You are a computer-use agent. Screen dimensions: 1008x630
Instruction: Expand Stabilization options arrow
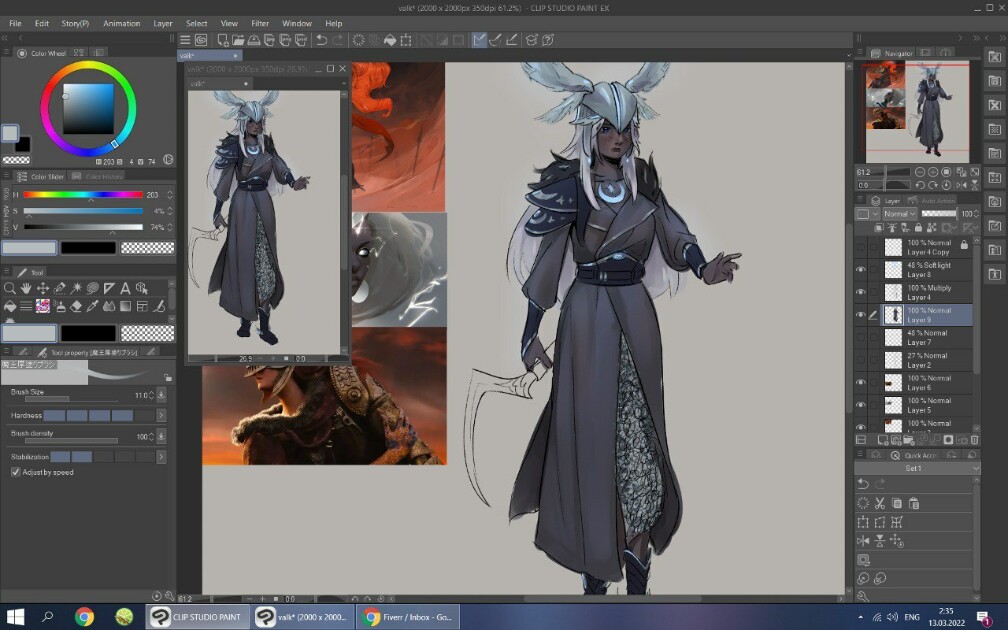pos(161,457)
